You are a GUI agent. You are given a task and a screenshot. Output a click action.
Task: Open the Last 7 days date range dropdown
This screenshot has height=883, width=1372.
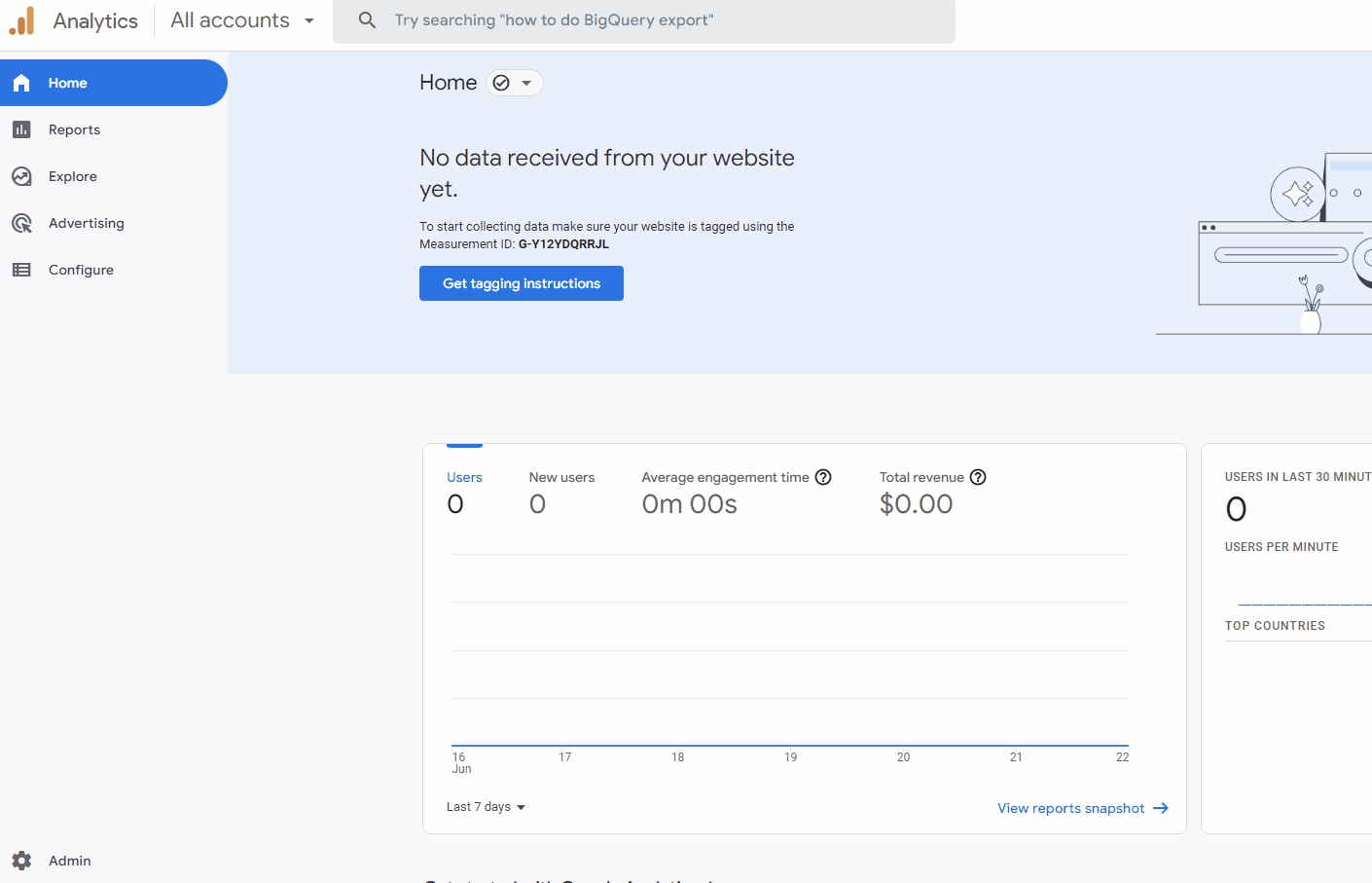tap(486, 807)
